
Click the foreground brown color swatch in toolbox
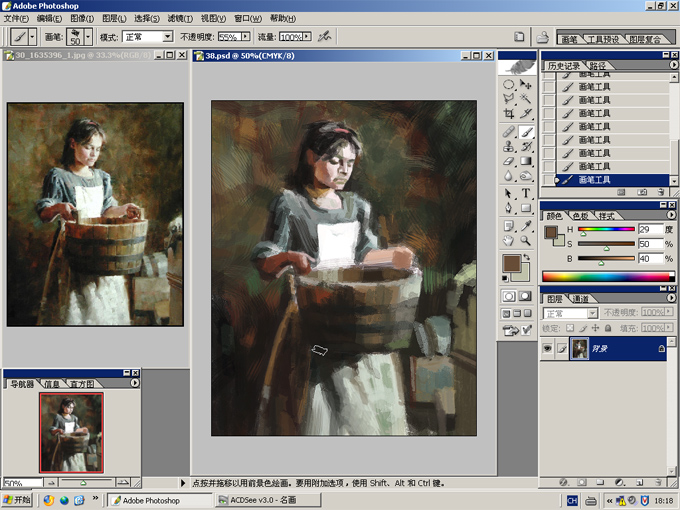coord(511,263)
